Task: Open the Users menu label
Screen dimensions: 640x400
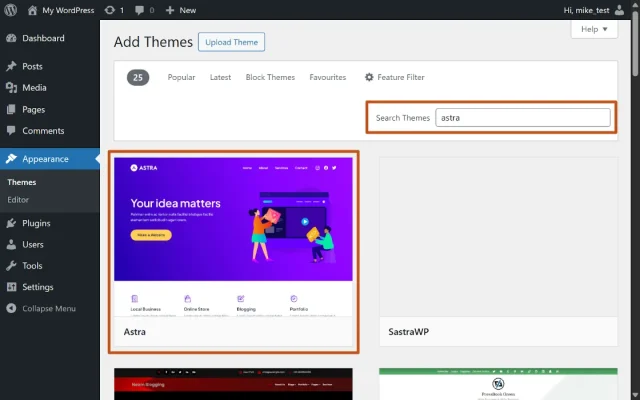Action: [x=33, y=244]
